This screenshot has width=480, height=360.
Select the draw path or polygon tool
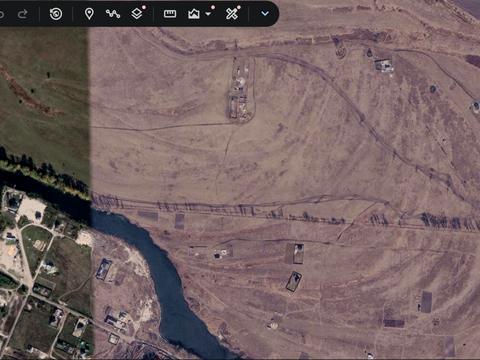(x=113, y=14)
